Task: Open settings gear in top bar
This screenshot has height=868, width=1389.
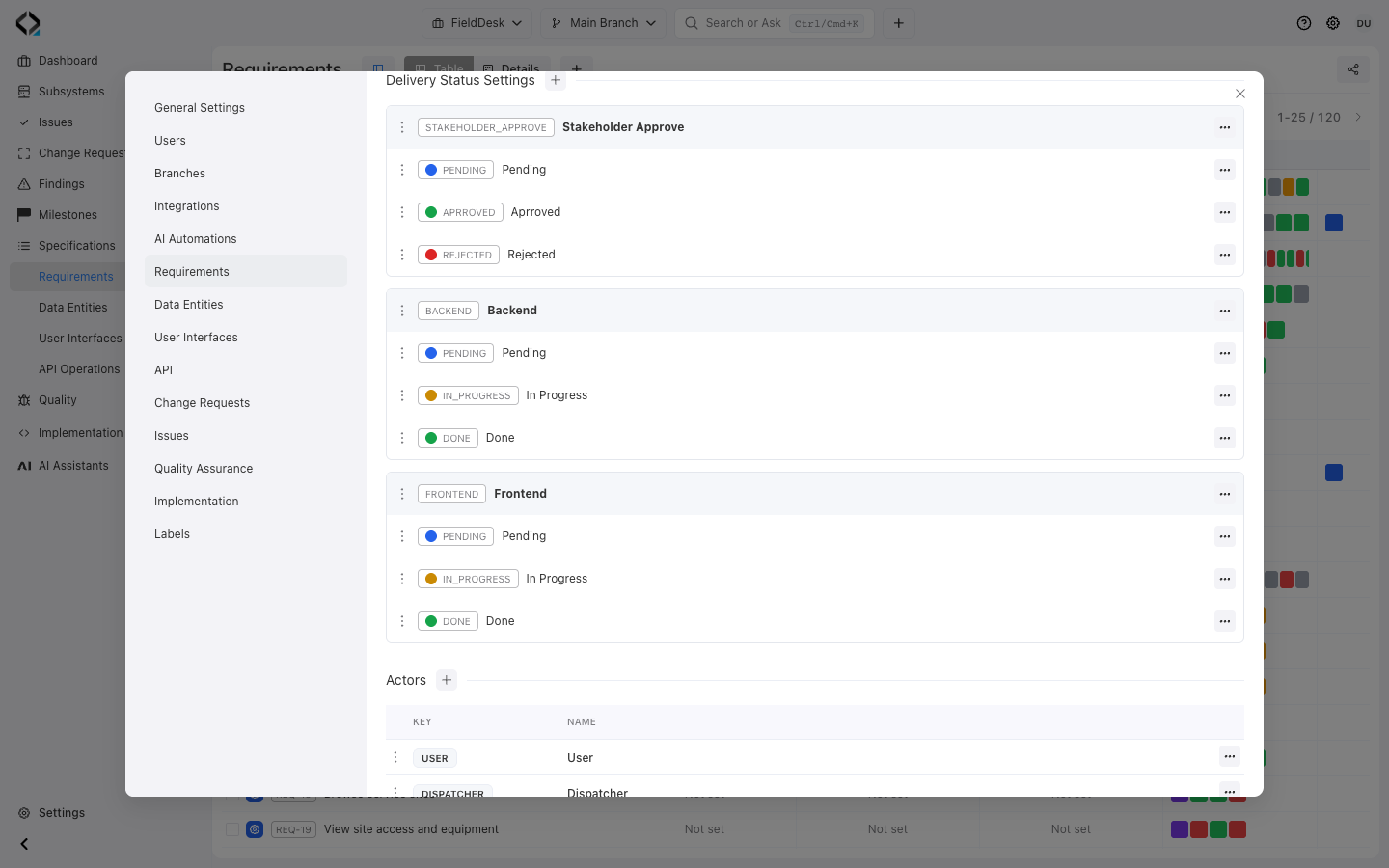Action: point(1333,23)
